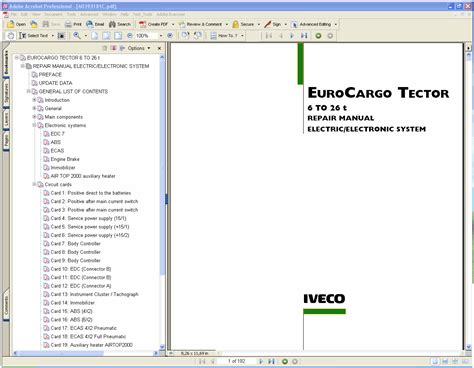Collapse the GENERAL LIST OF CONTENTS bookmark

pos(28,91)
